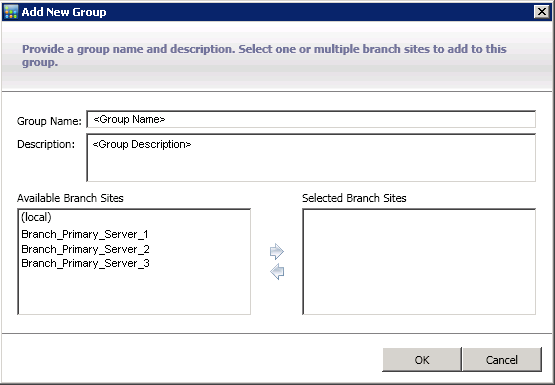Click the Add New Group title text

[x=64, y=12]
